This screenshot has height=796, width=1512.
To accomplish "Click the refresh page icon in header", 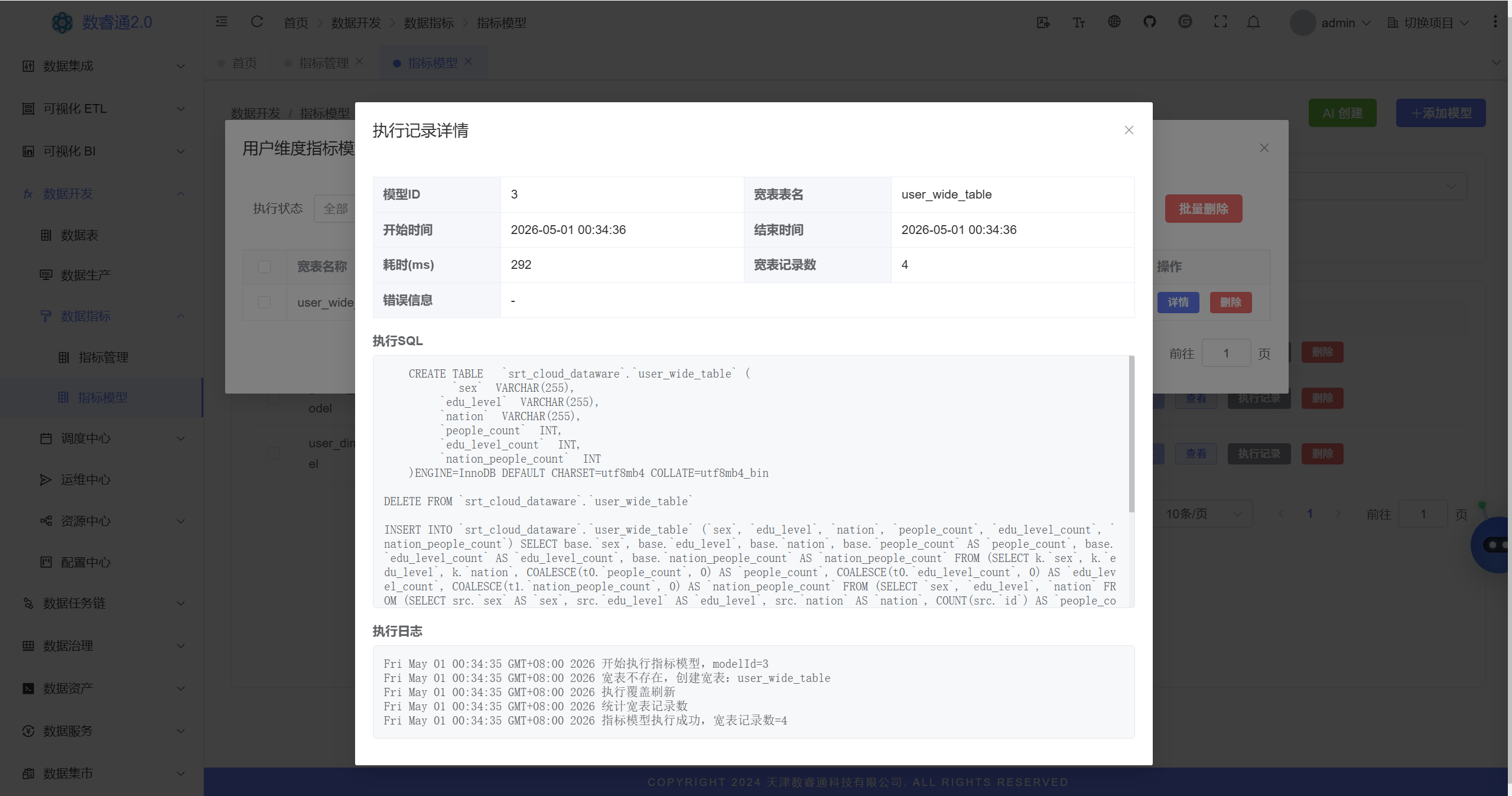I will point(256,22).
